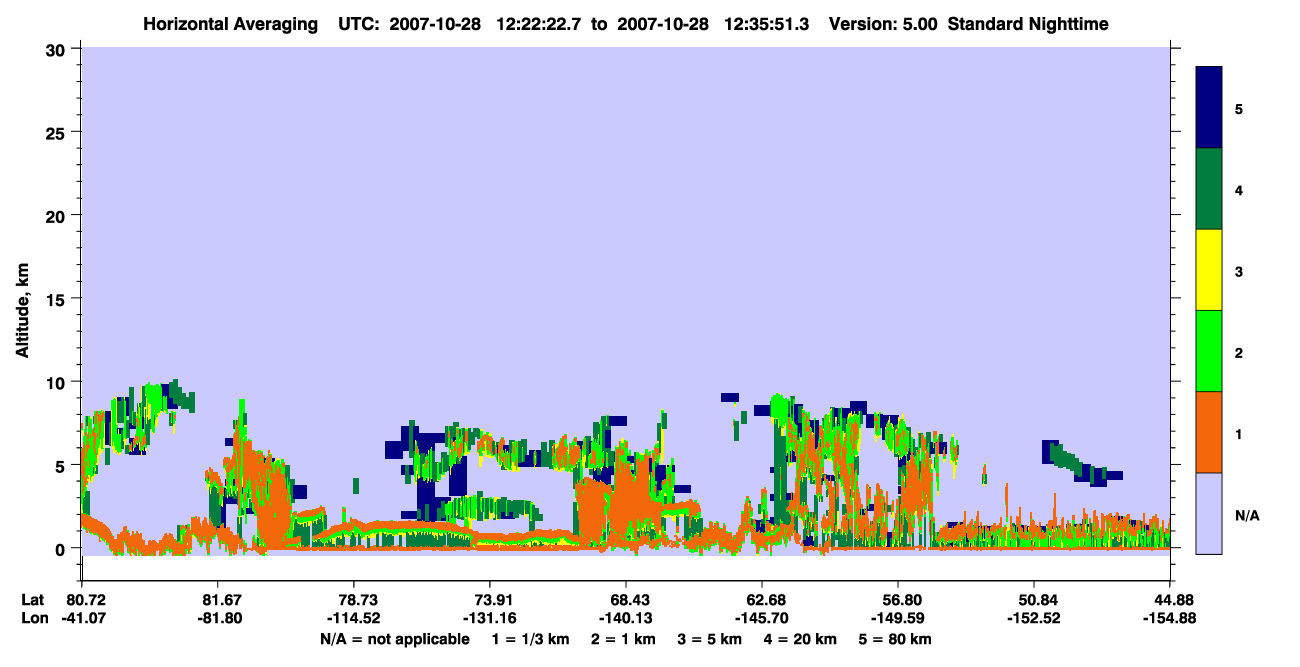The image size is (1300, 667).
Task: Click the bright green colorbar segment labeled 2
Action: [1209, 351]
